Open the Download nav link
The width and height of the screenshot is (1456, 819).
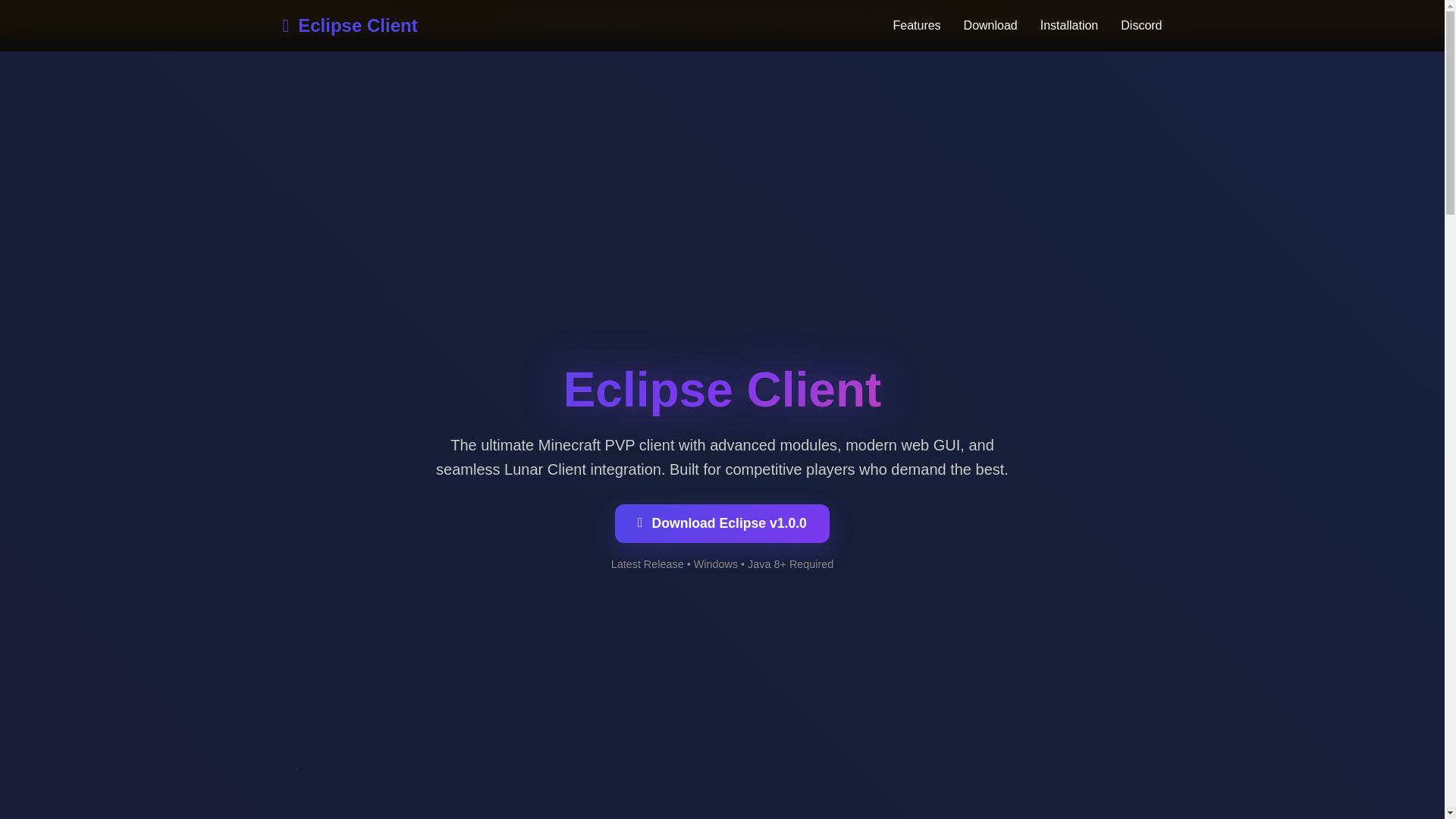990,26
